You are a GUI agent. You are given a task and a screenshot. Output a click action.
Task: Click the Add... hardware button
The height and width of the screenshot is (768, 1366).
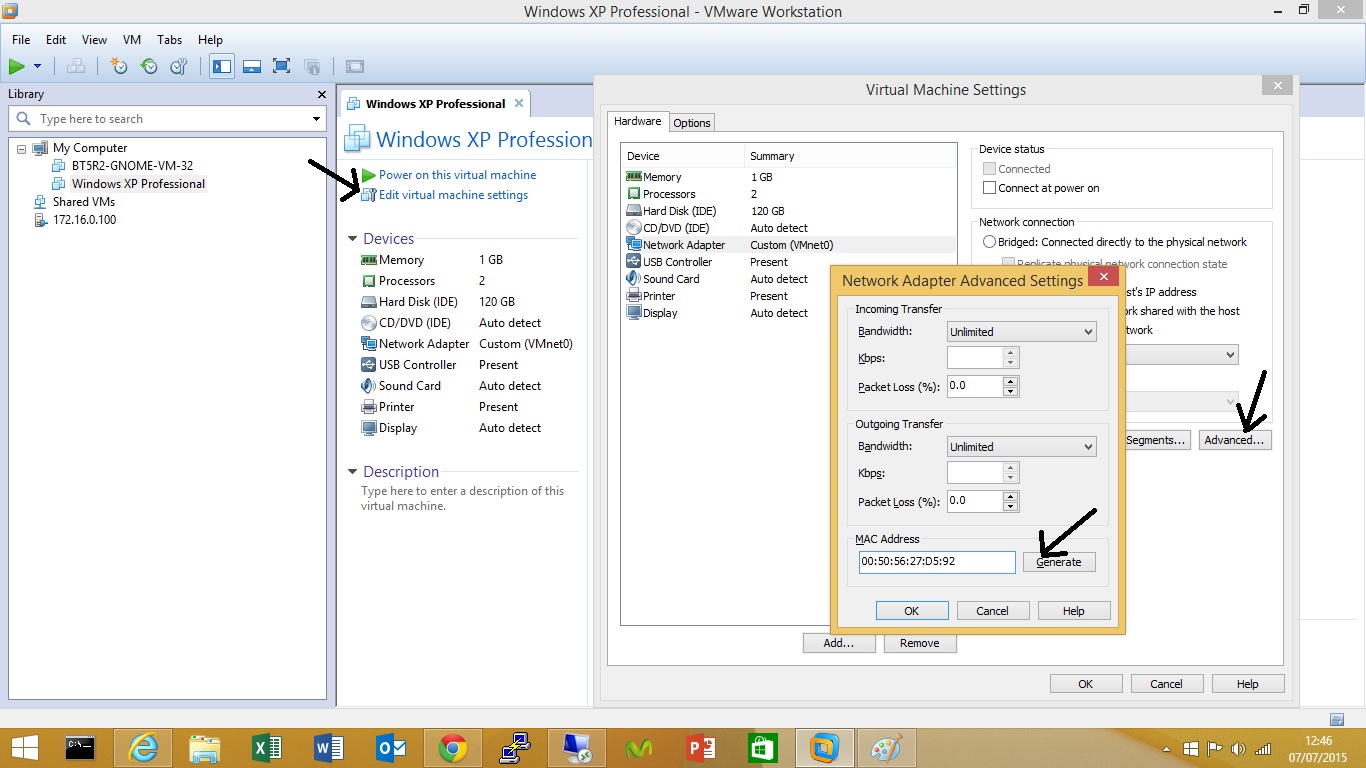(839, 643)
